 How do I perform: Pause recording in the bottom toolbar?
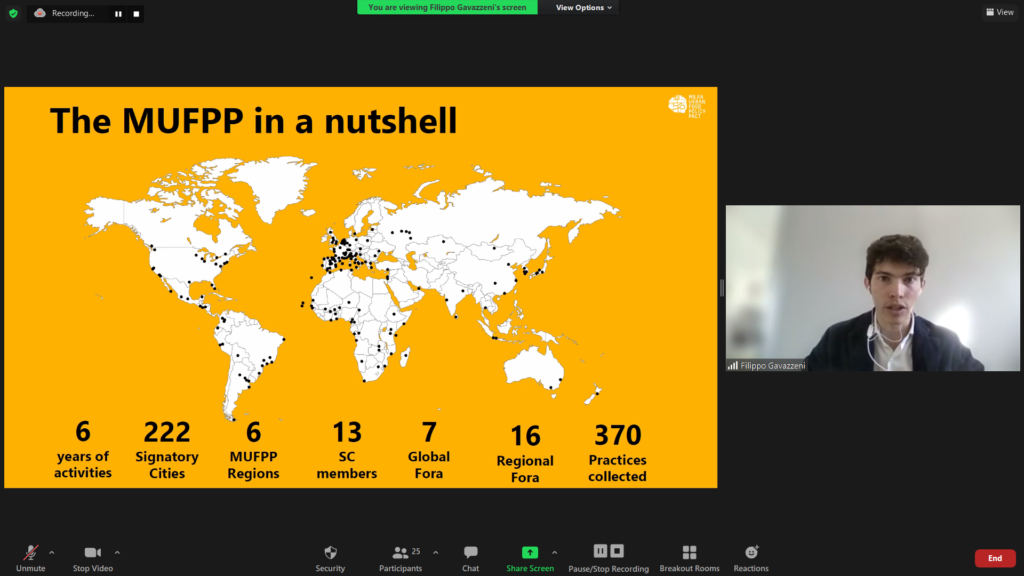coord(600,551)
